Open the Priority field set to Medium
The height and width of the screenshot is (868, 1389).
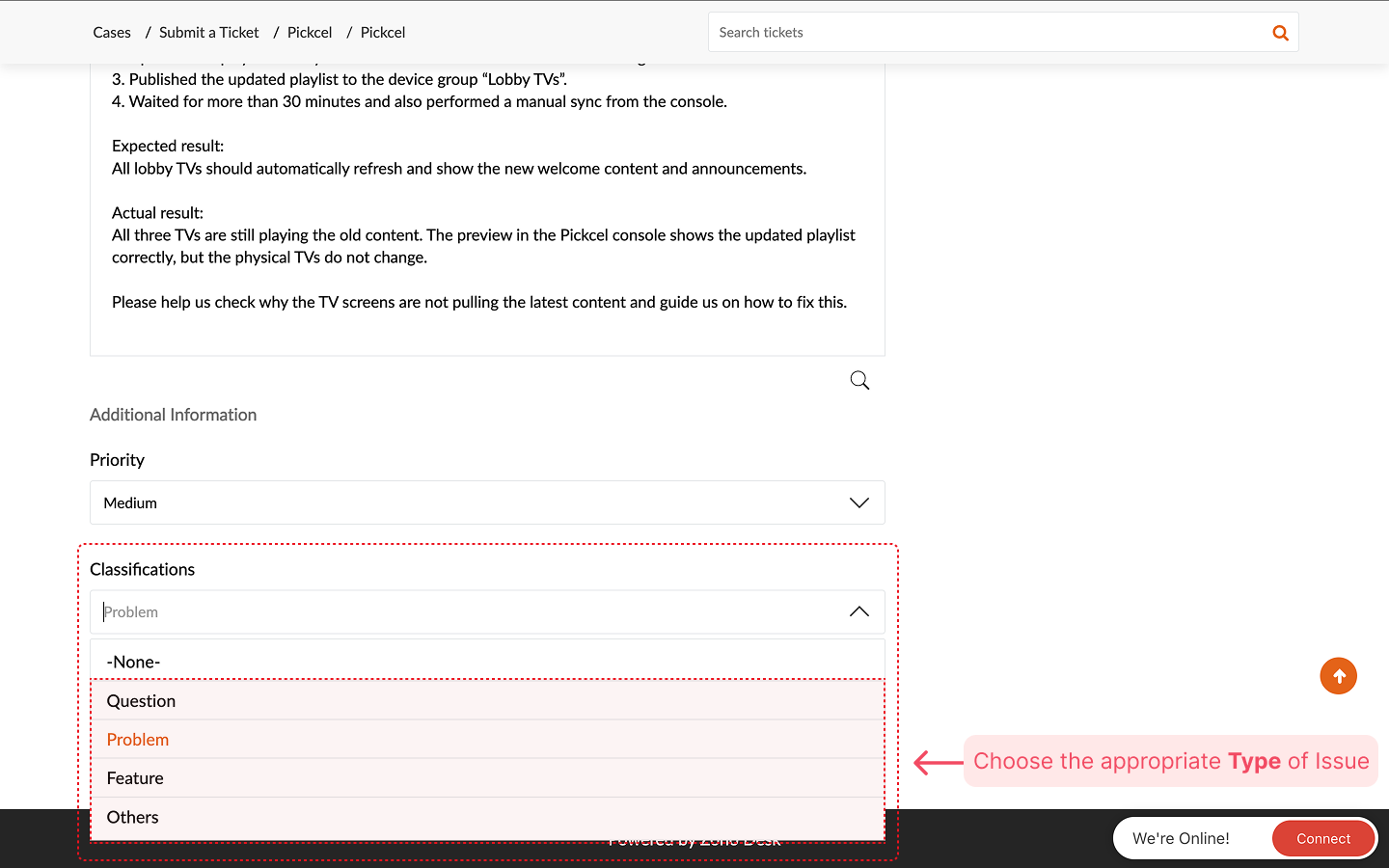(x=463, y=502)
